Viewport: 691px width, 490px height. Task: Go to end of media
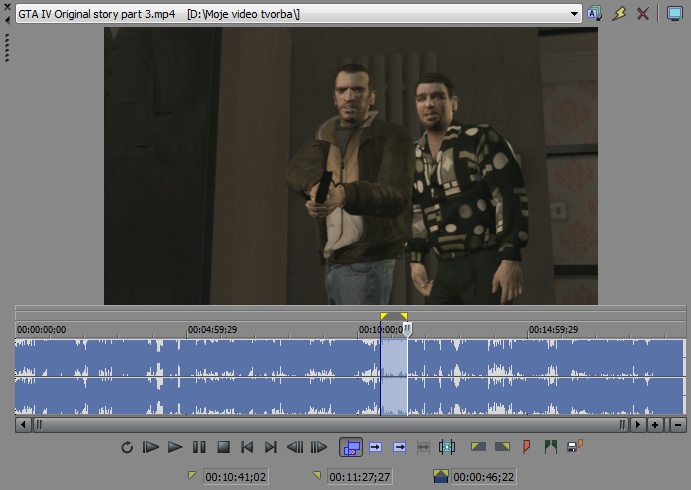tap(271, 447)
